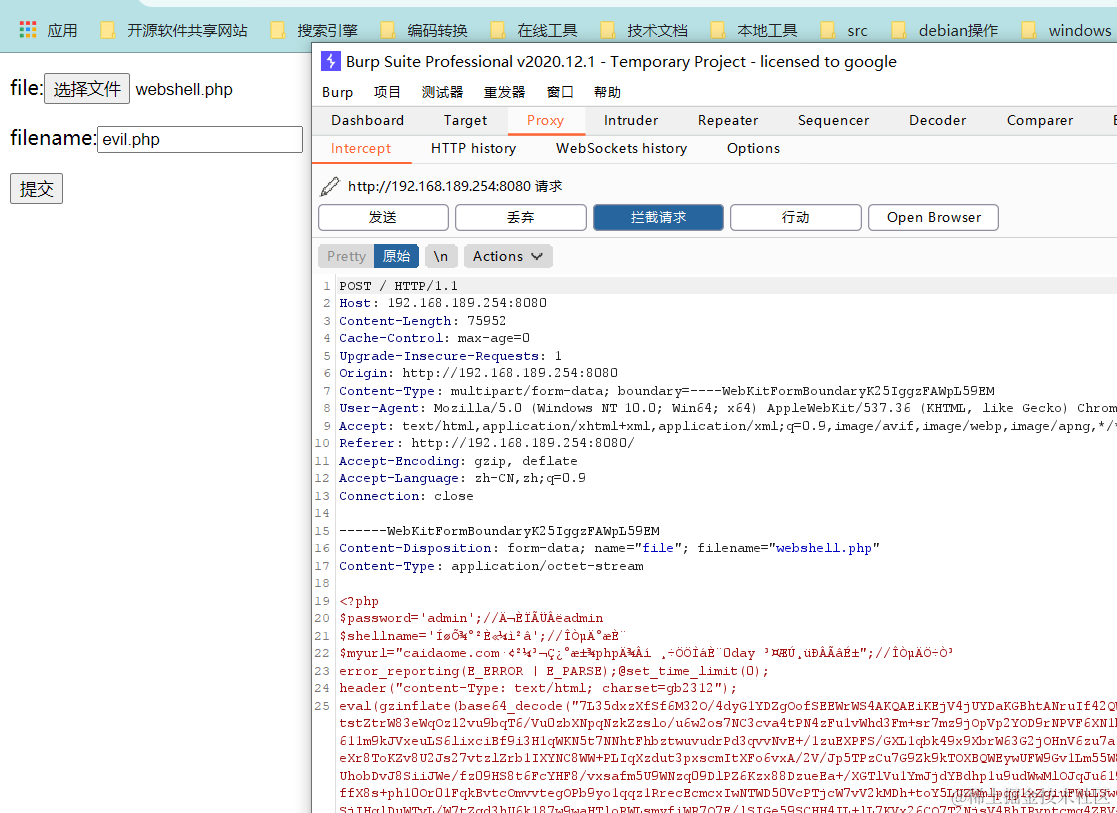Image resolution: width=1117 pixels, height=813 pixels.
Task: Switch to the Target tab
Action: click(465, 120)
